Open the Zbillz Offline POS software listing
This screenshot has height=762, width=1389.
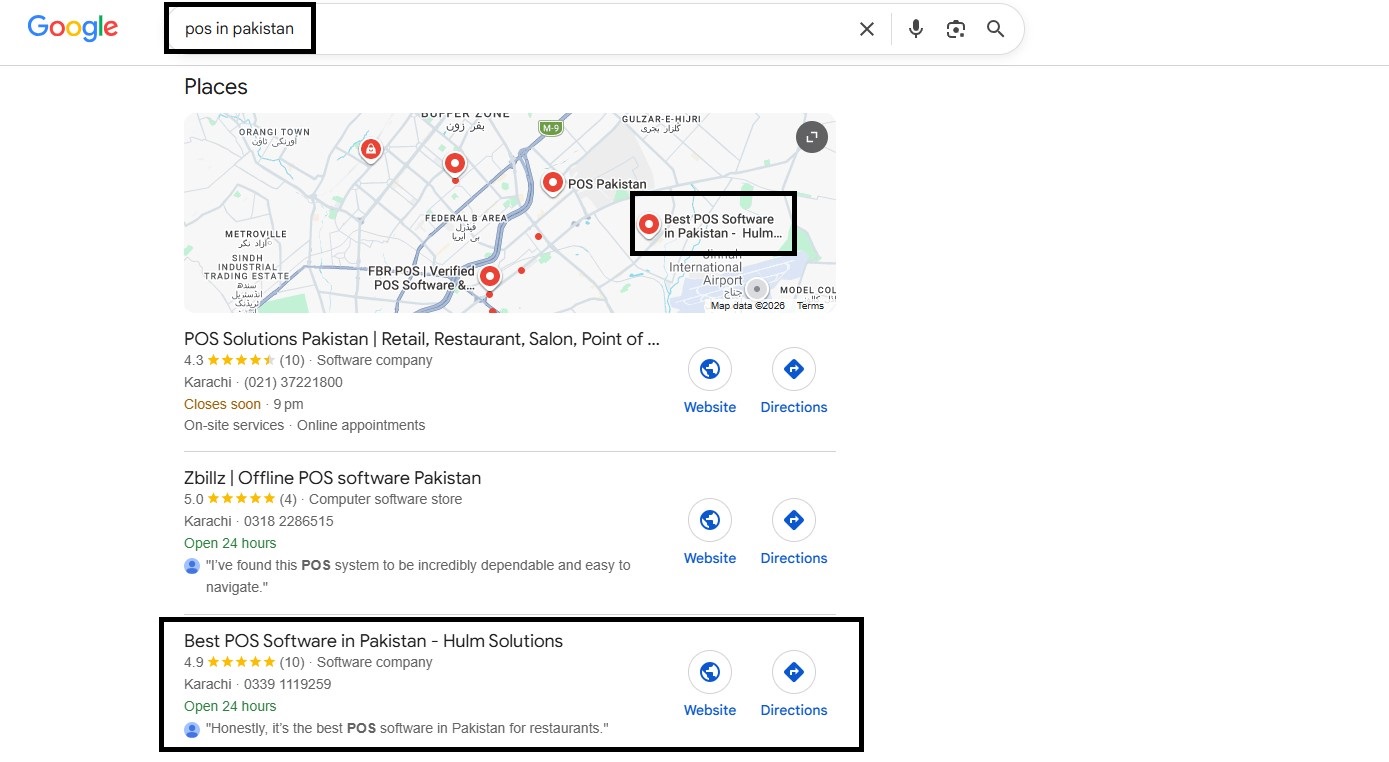click(x=333, y=478)
